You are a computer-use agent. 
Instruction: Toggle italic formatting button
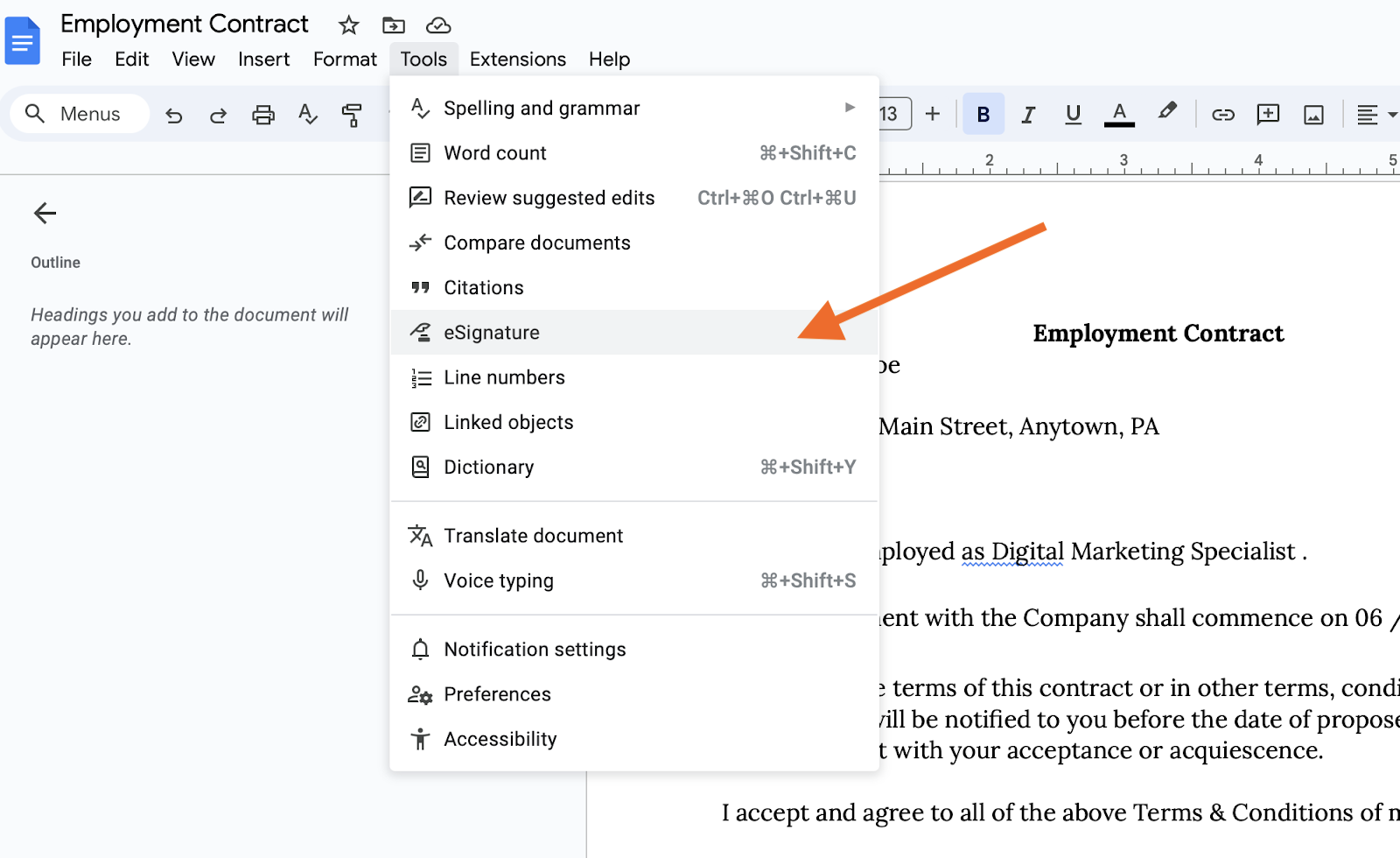tap(1028, 115)
